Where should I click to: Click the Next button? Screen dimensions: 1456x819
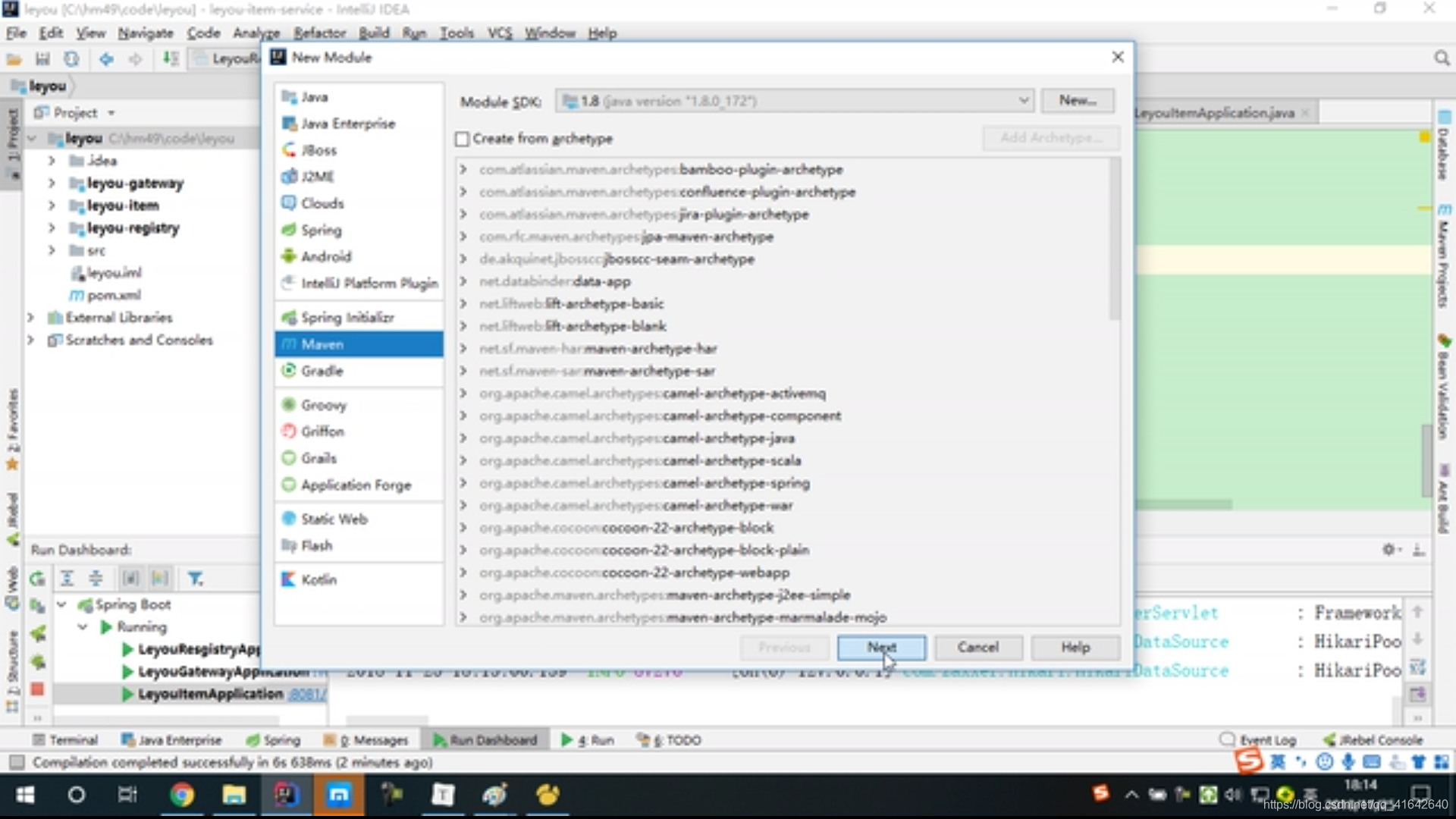[x=881, y=648]
